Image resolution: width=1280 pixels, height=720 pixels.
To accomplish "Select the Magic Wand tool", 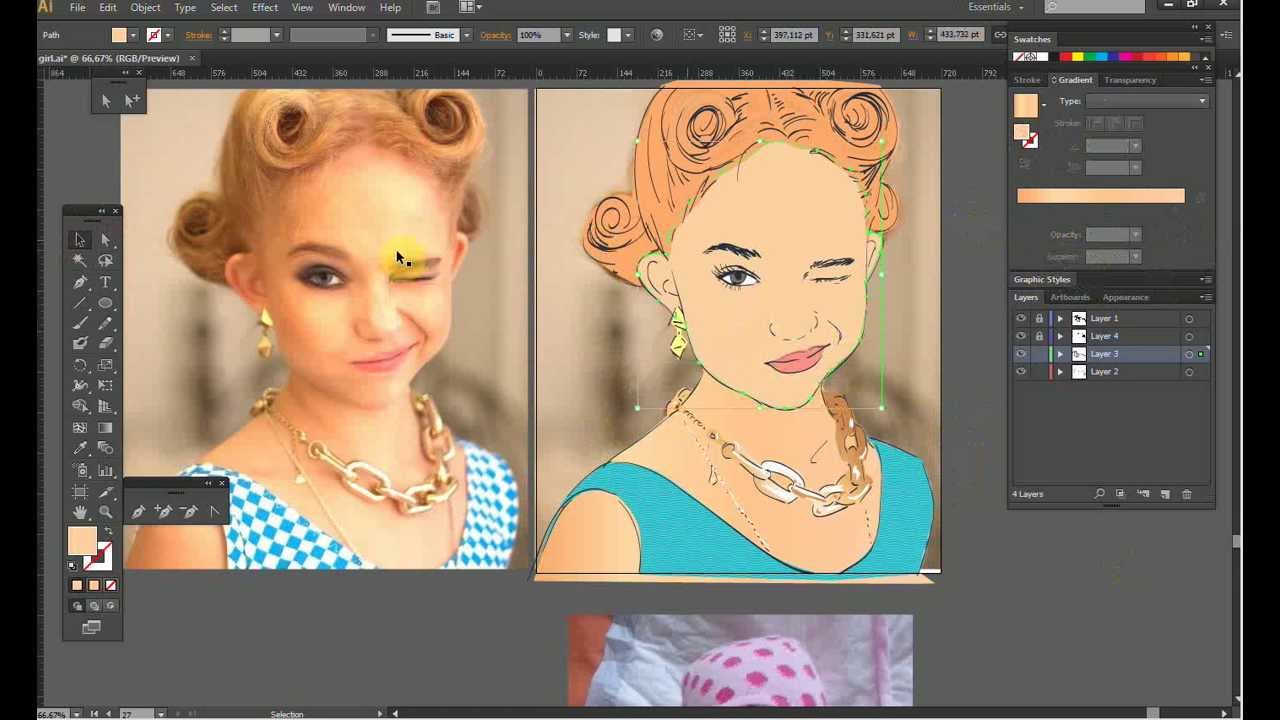I will coord(80,261).
